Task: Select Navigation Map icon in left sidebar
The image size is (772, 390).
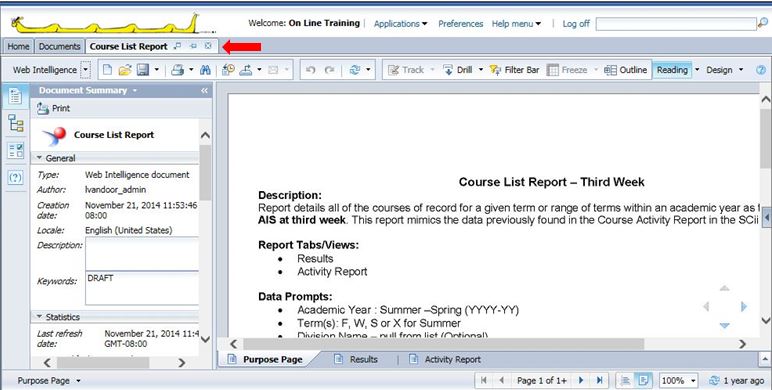Action: 16,123
